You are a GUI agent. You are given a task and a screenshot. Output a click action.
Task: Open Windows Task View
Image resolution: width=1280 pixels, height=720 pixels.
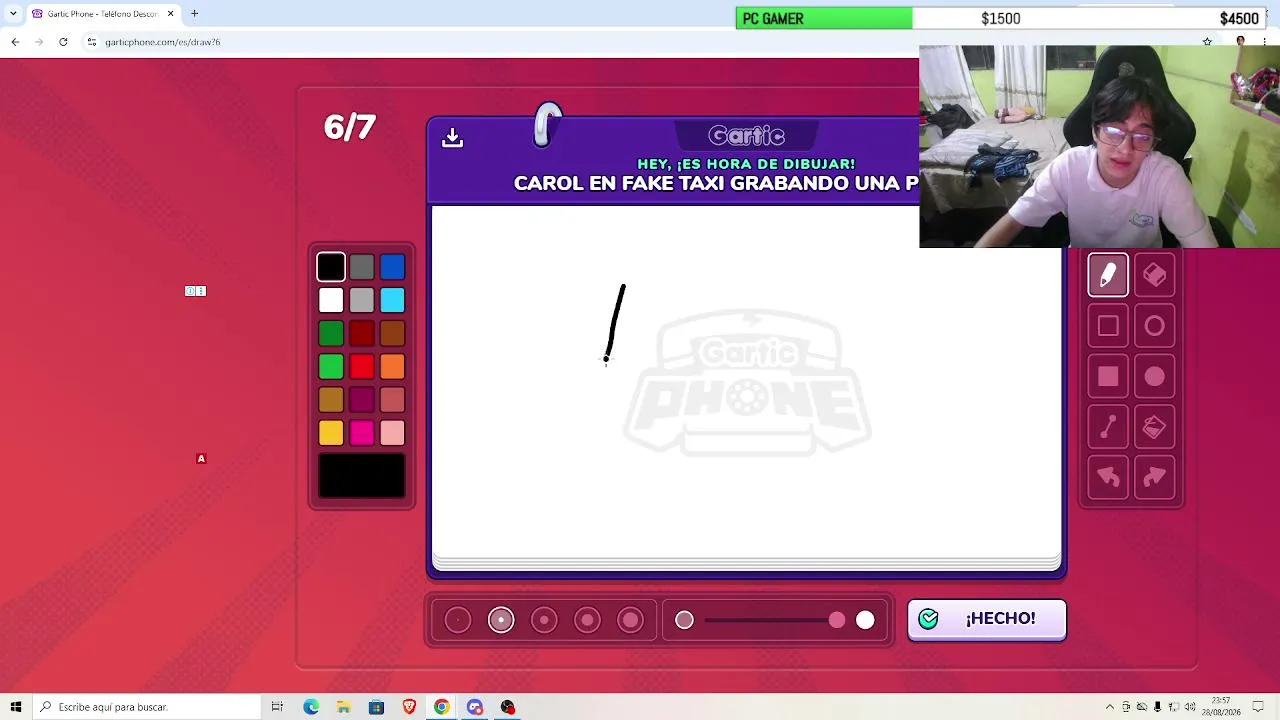(x=277, y=707)
